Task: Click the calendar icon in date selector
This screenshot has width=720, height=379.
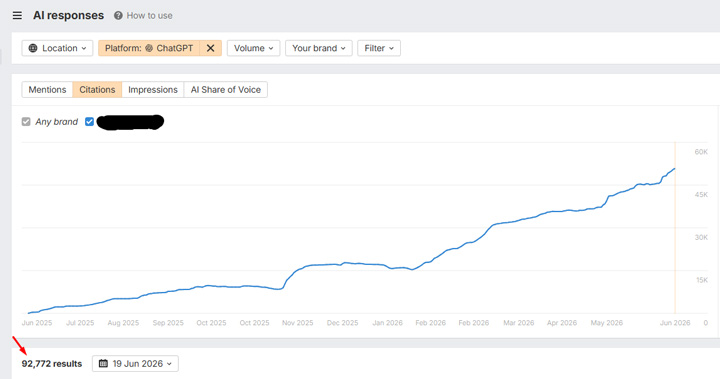Action: 103,364
